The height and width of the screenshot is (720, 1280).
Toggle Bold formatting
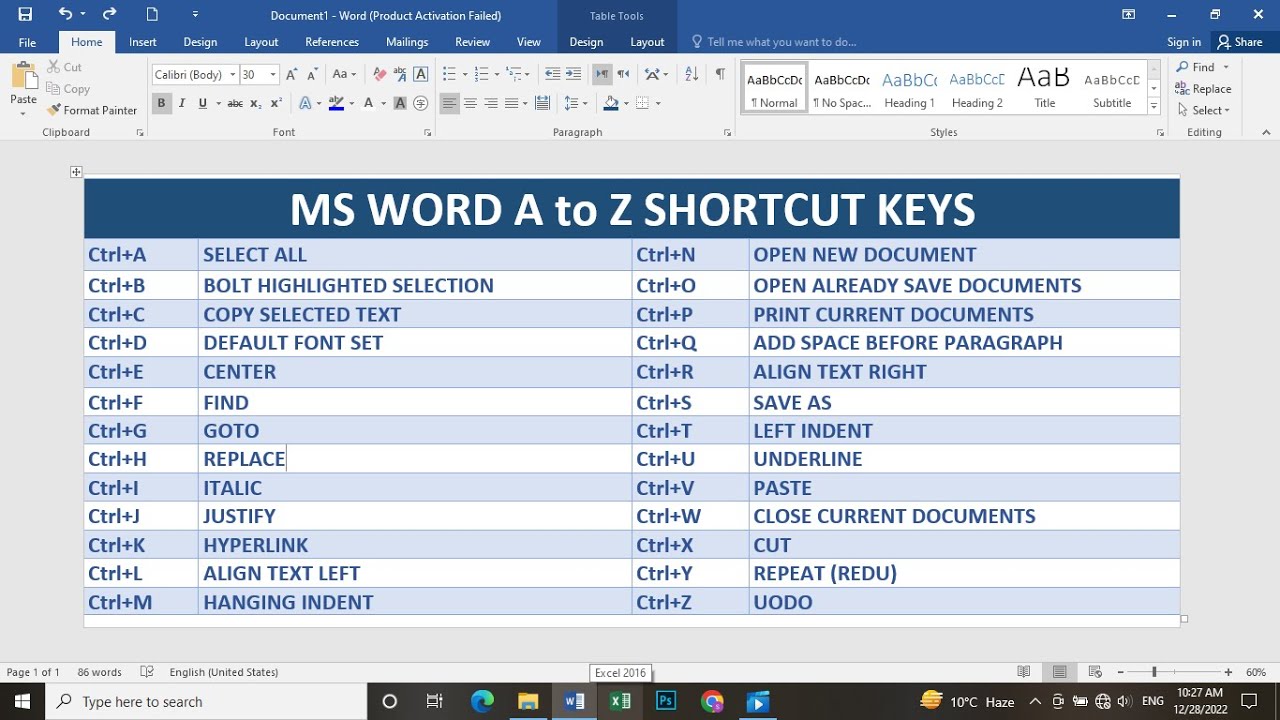point(161,103)
